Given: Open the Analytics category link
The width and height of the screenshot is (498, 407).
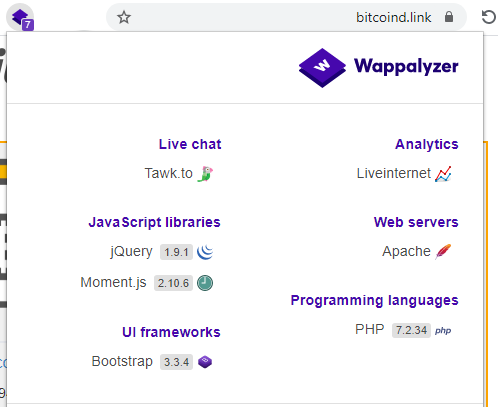Looking at the screenshot, I should click(x=427, y=144).
